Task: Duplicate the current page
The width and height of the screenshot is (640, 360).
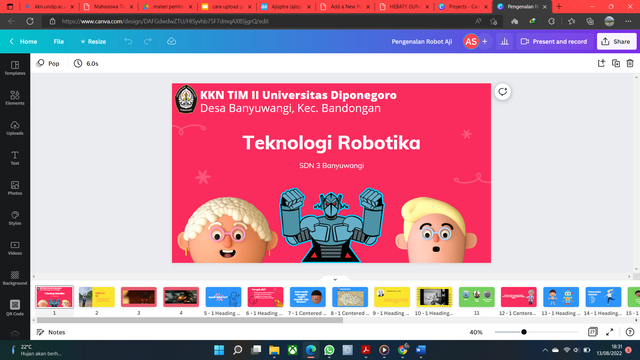Action: coord(616,63)
